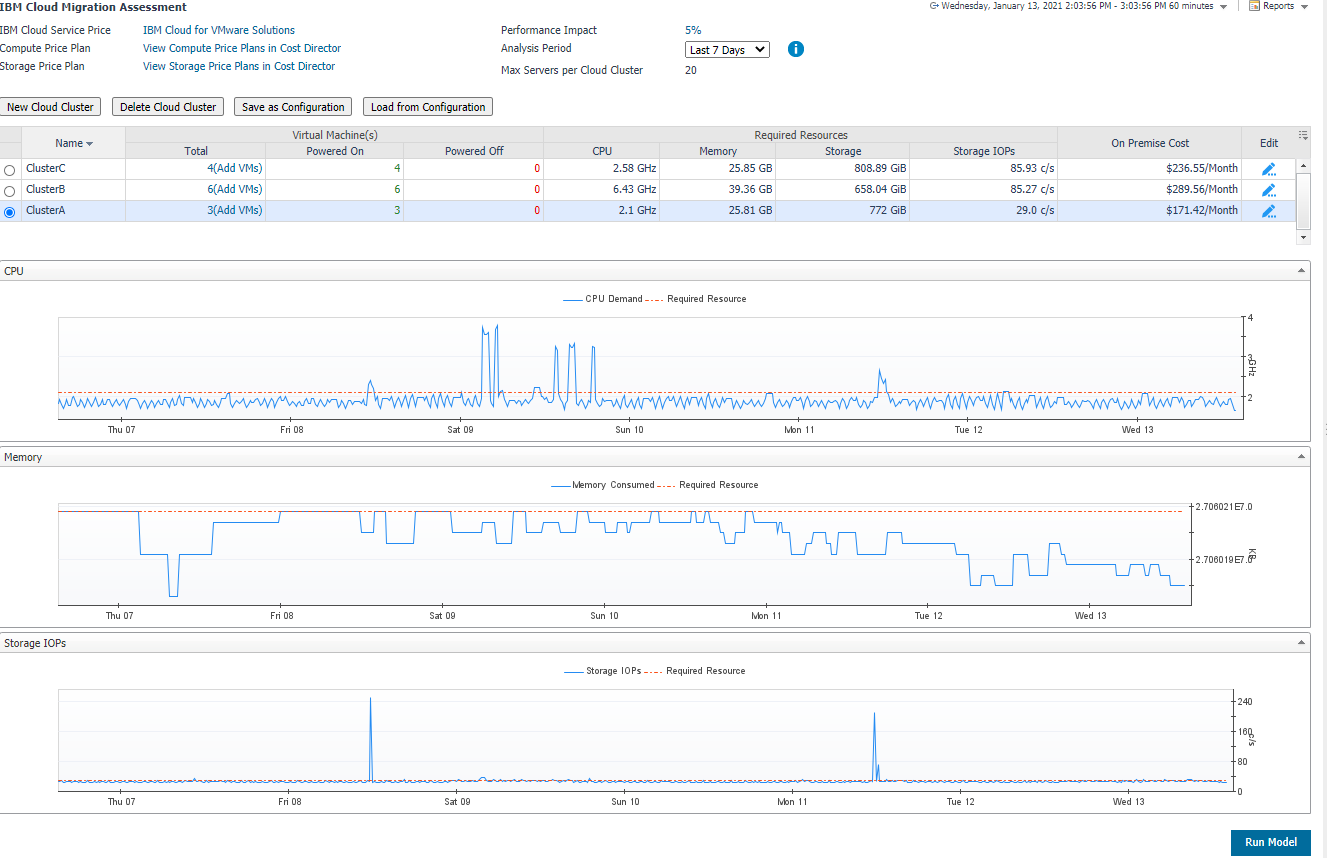Open the blue info icon beside Analysis Period
This screenshot has width=1327, height=858.
coord(796,49)
